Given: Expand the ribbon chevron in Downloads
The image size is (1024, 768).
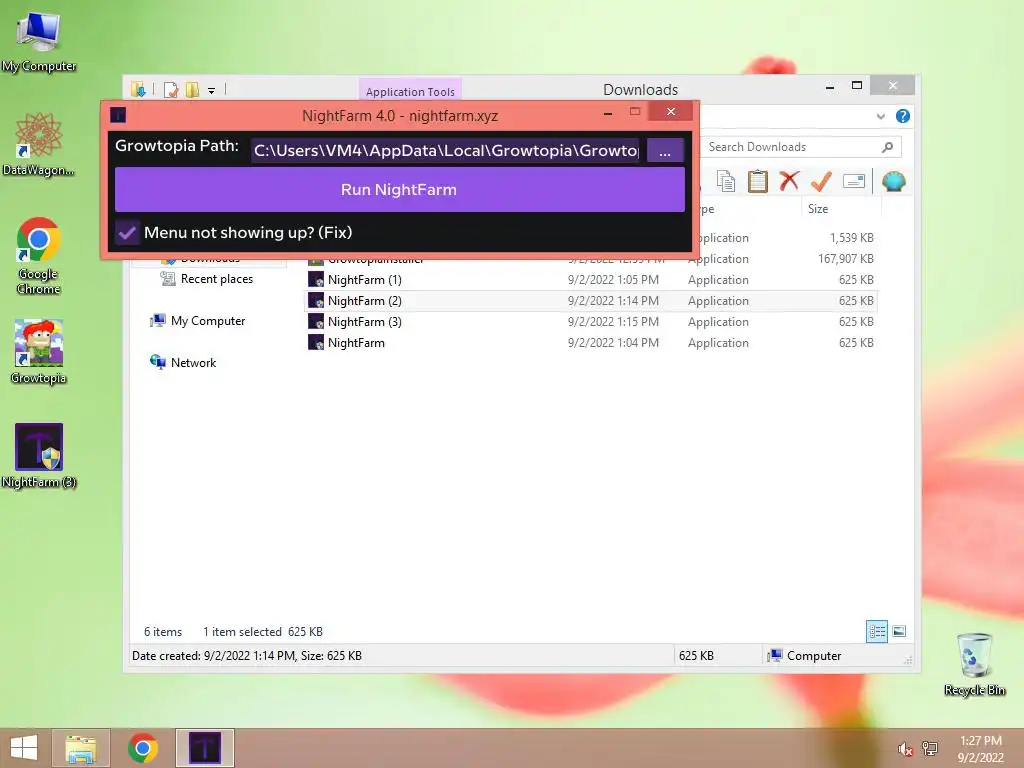Looking at the screenshot, I should [x=880, y=116].
